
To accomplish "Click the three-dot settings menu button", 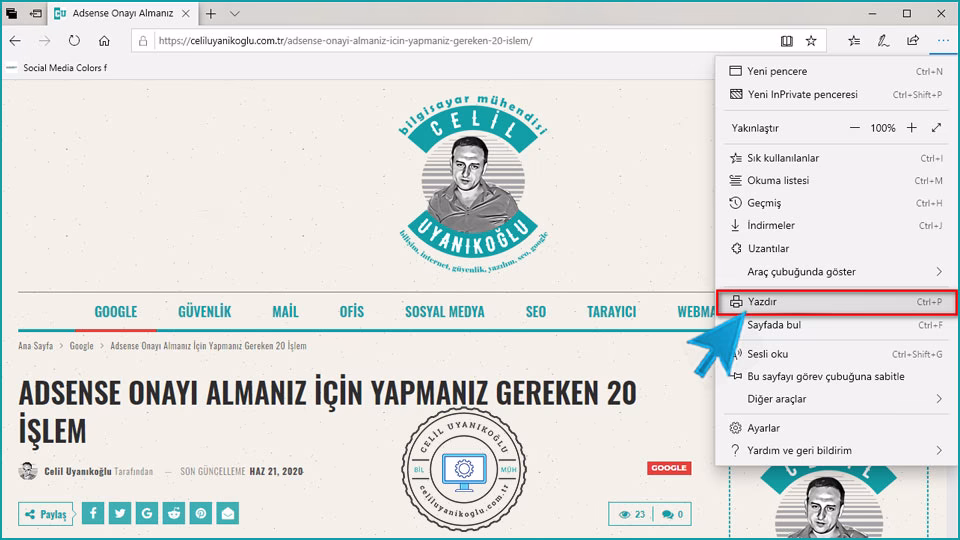I will [943, 41].
